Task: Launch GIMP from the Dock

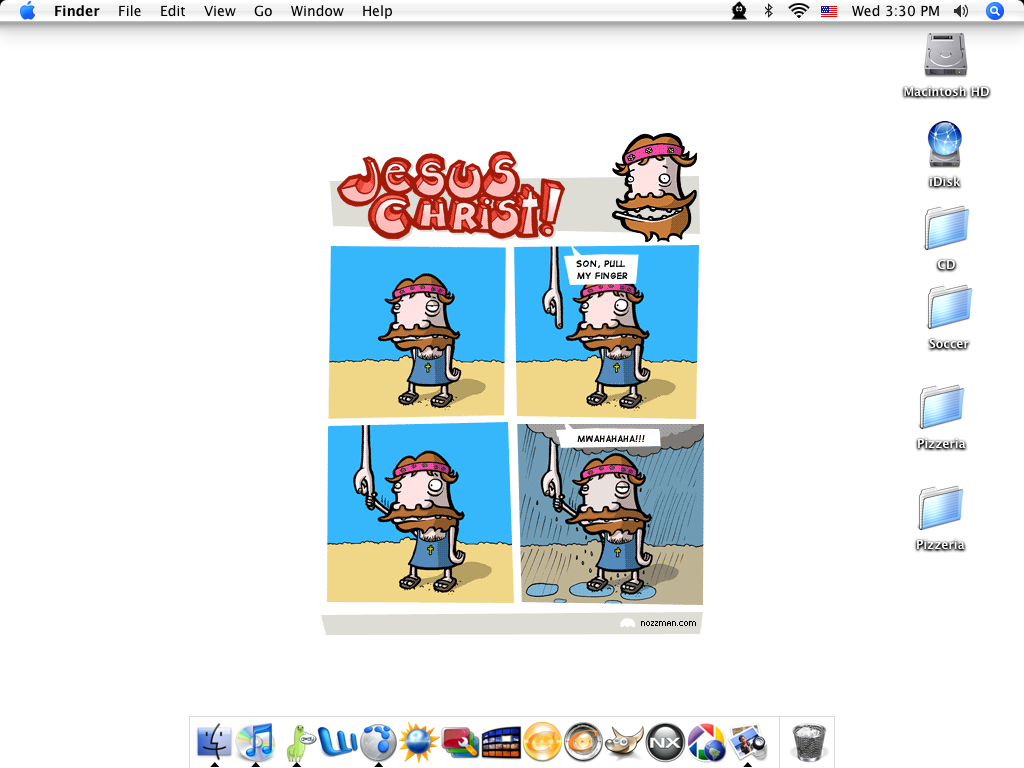Action: (x=624, y=743)
